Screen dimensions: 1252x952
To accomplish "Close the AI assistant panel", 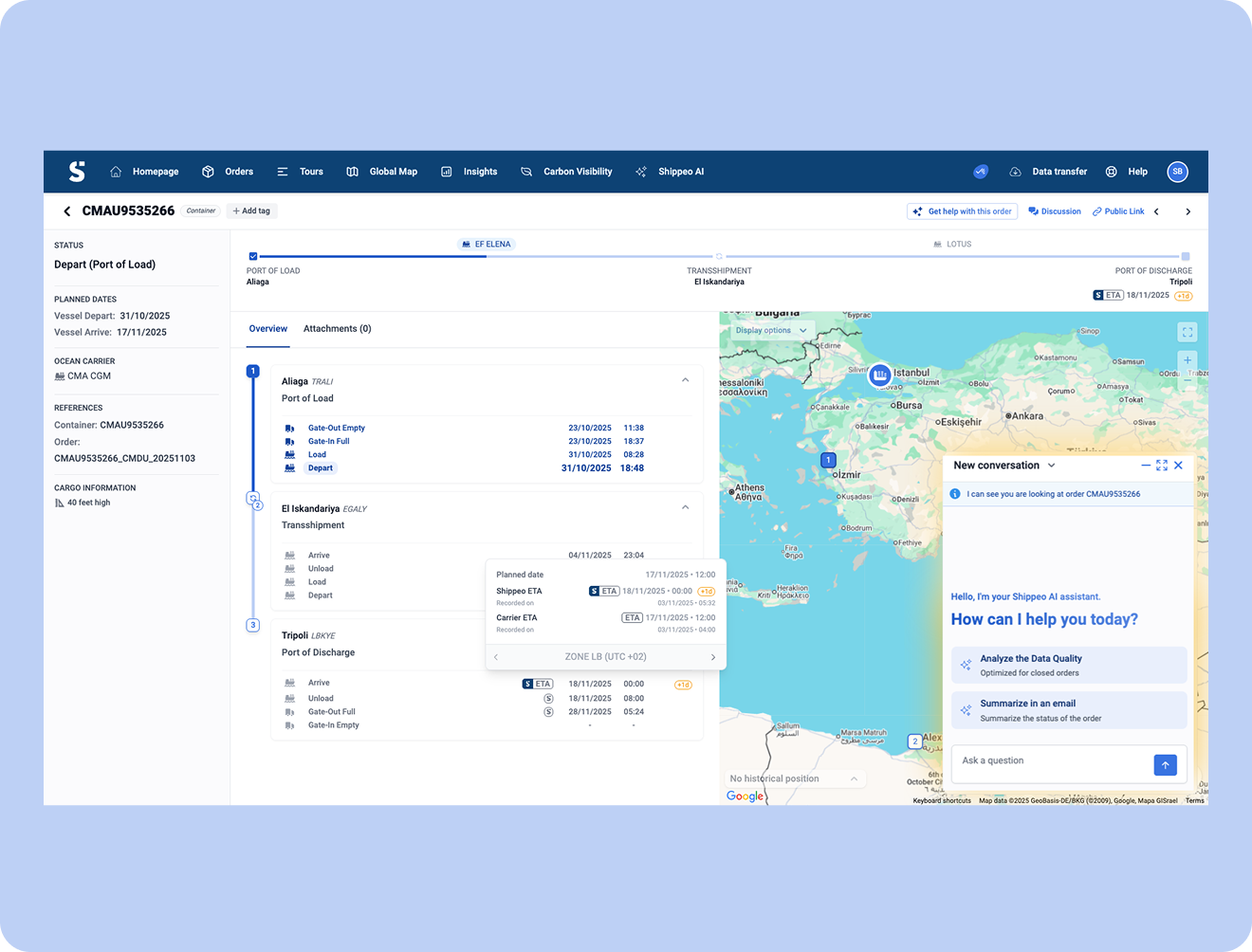I will point(1178,466).
